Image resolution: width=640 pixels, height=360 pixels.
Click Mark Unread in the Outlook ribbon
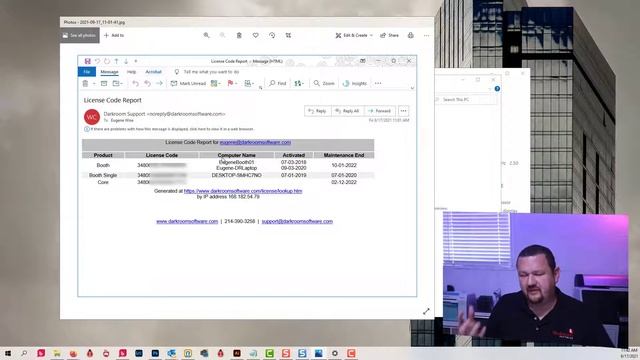(188, 83)
